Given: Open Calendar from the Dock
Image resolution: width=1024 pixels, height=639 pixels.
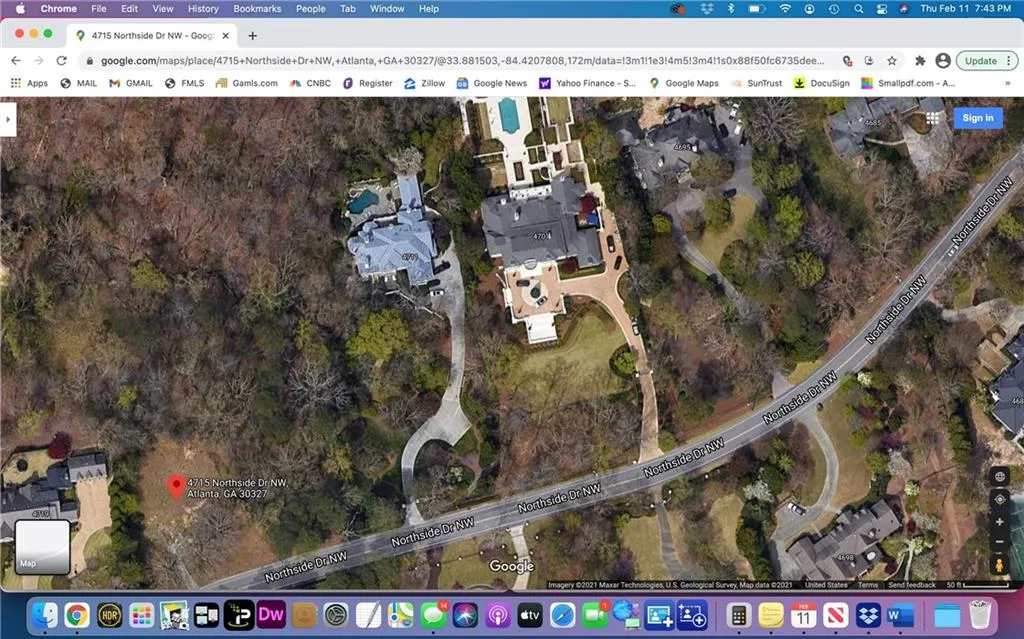Looking at the screenshot, I should coord(803,615).
